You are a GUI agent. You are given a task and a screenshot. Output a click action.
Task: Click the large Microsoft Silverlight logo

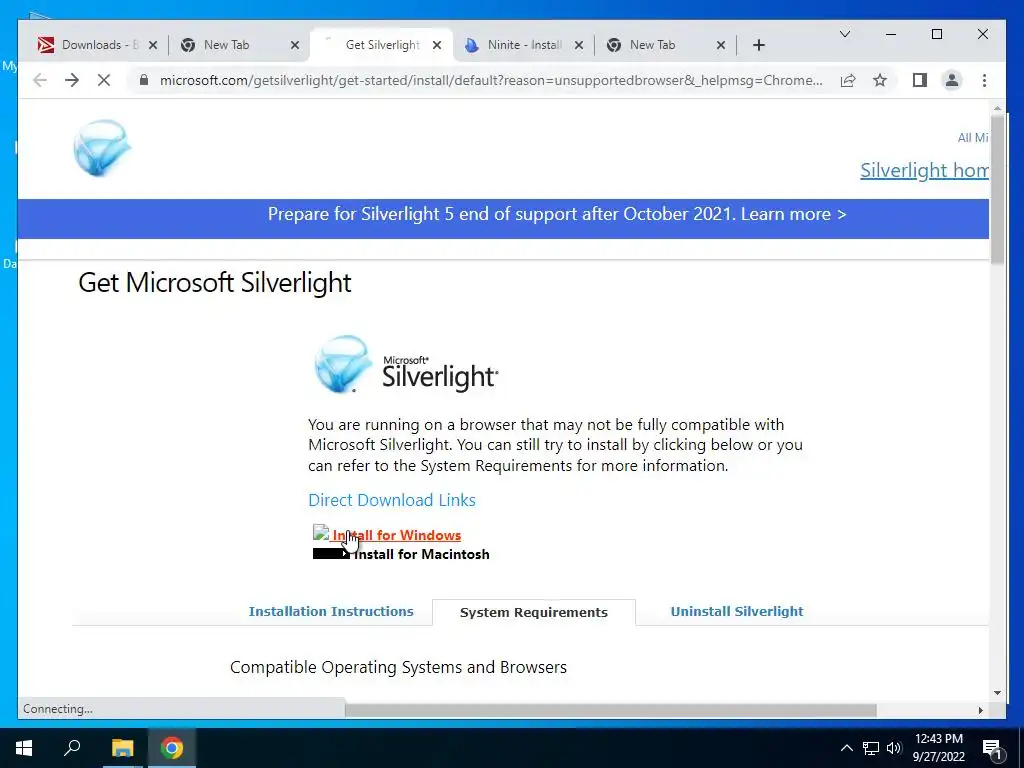pos(406,364)
